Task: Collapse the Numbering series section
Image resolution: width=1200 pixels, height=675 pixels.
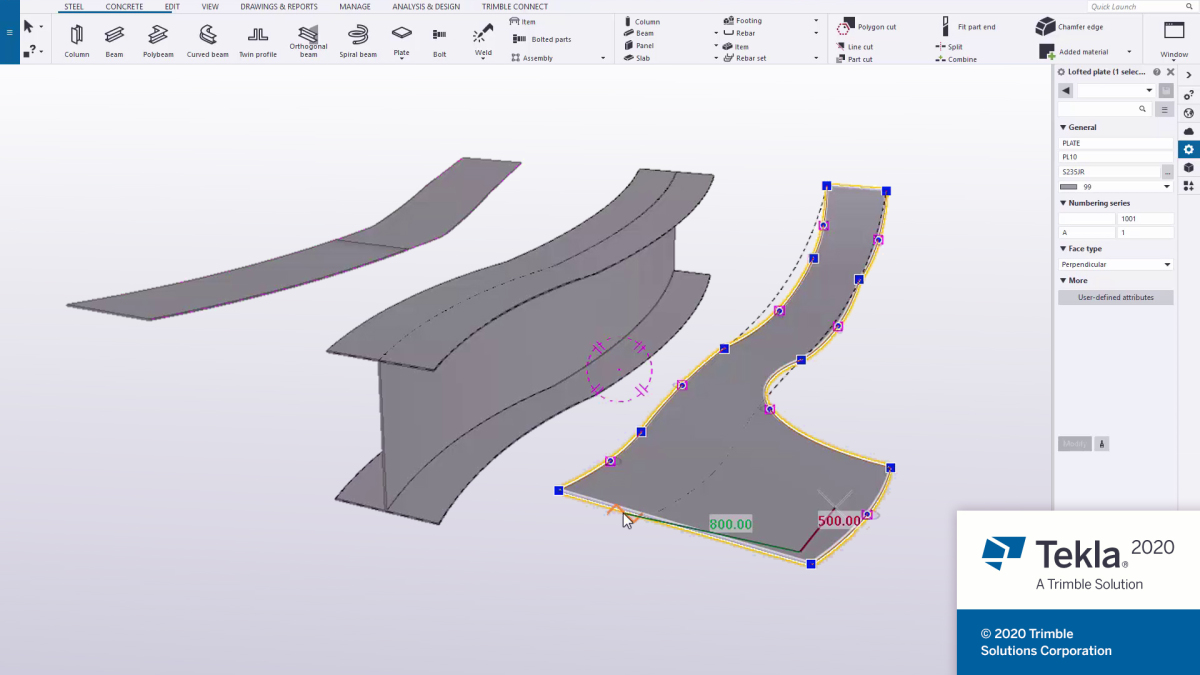Action: [x=1063, y=203]
